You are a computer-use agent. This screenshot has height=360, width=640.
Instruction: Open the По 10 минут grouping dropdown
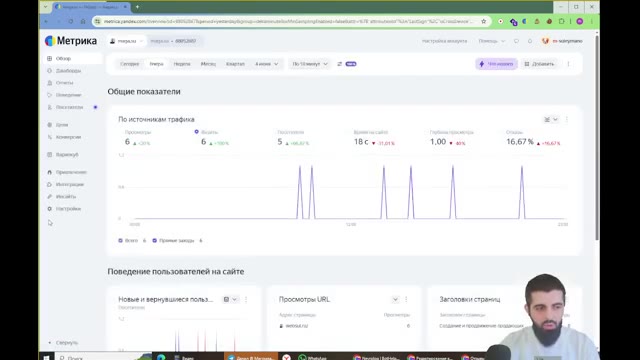[310, 64]
